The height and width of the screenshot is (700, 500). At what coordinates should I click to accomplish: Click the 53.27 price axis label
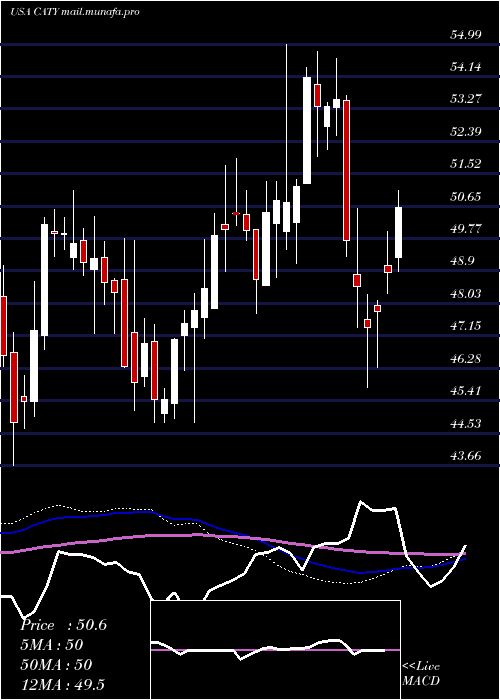click(466, 99)
